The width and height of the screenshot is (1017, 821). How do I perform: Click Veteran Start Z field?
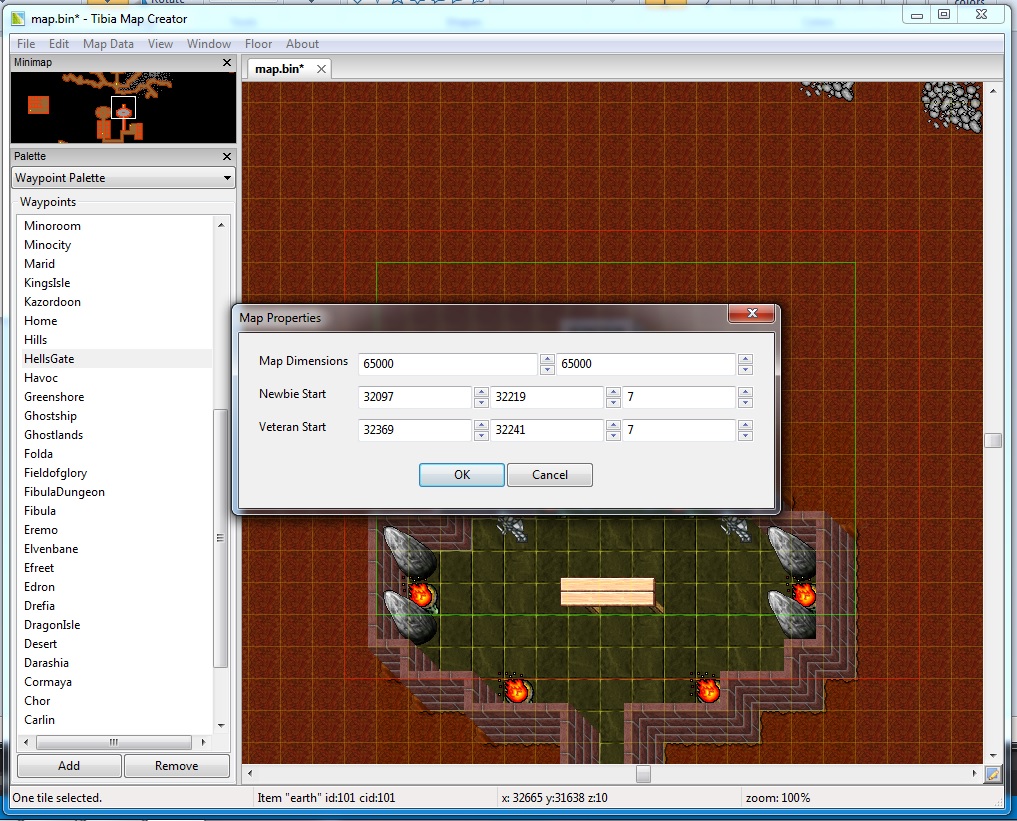coord(679,430)
